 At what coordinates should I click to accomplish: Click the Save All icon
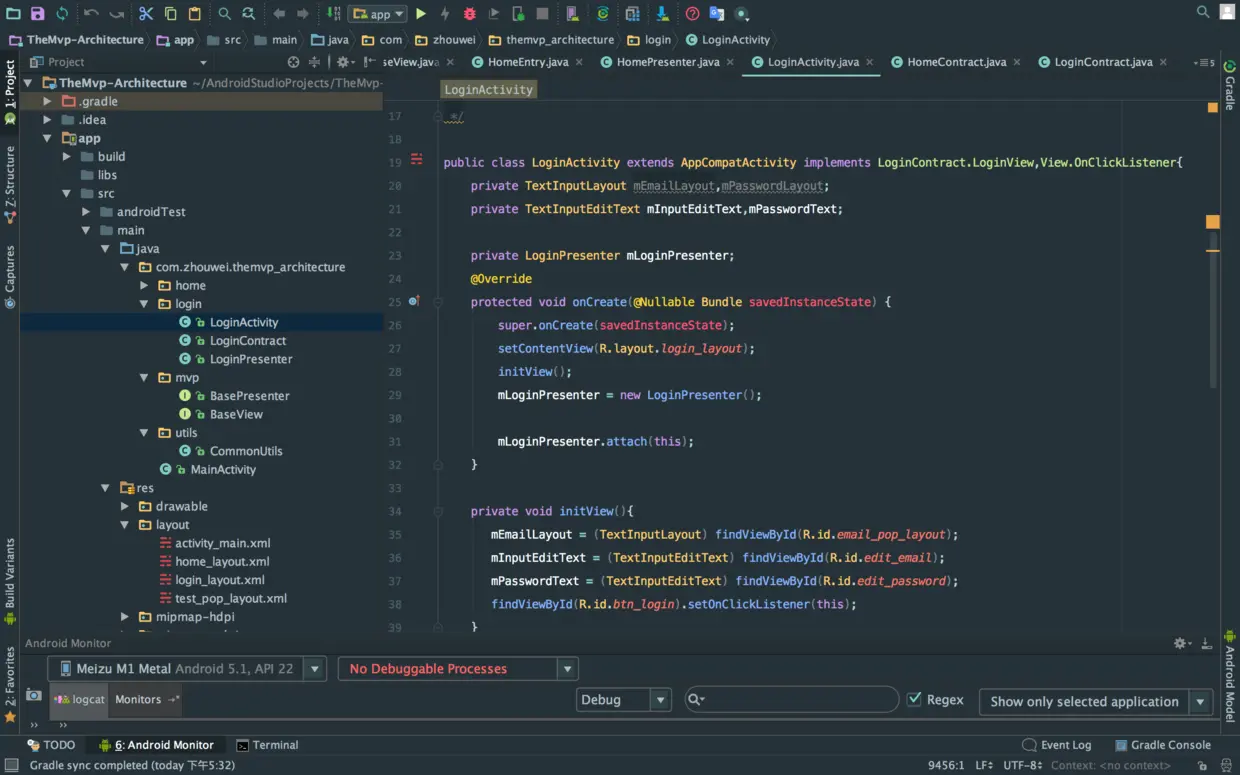(38, 14)
